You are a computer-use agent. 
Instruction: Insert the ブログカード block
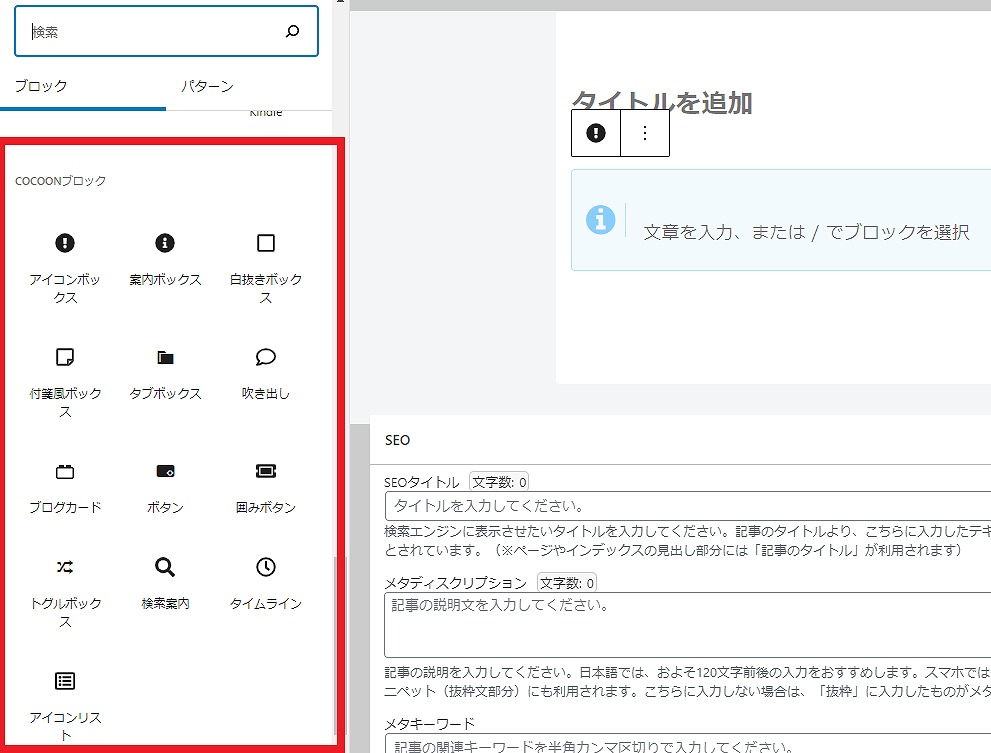[65, 489]
